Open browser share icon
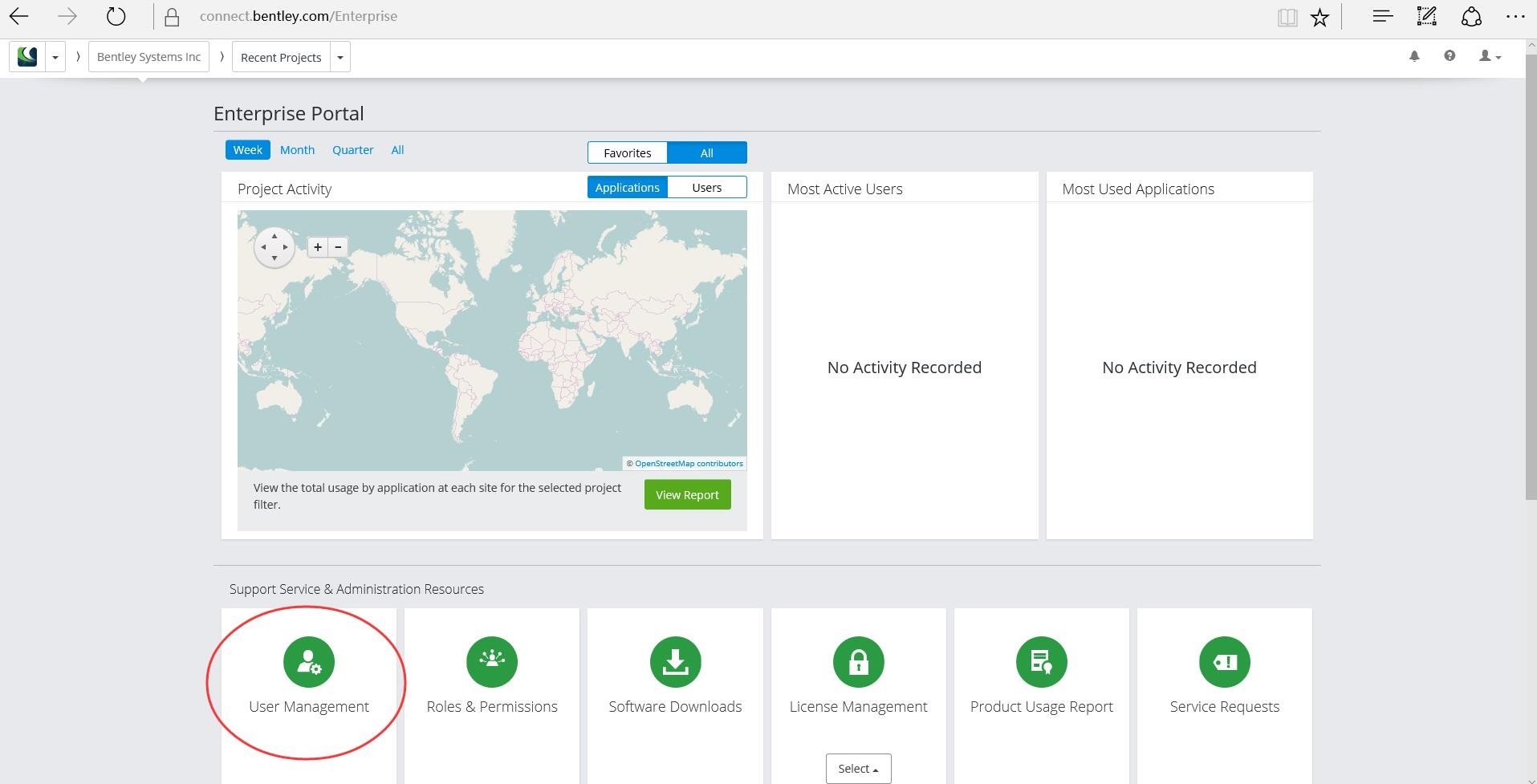Viewport: 1537px width, 784px height. click(x=1471, y=16)
